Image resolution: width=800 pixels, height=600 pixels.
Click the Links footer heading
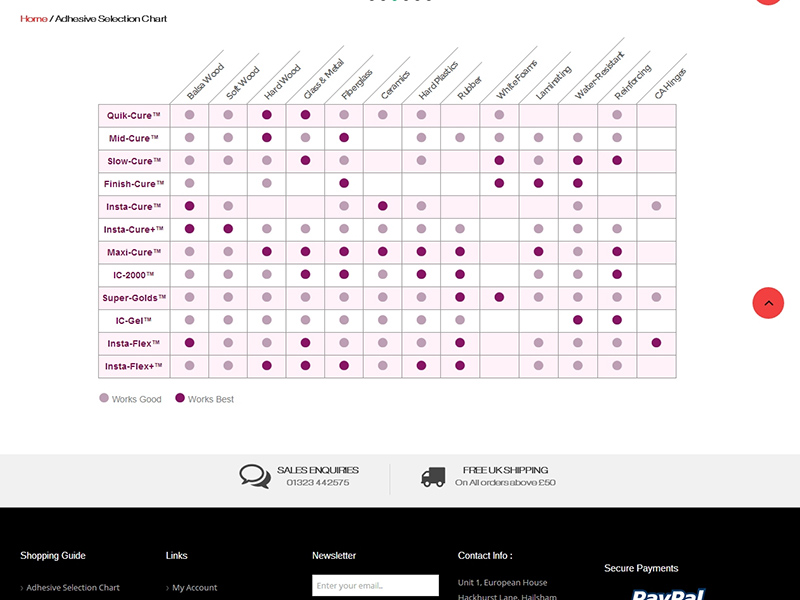tap(177, 556)
